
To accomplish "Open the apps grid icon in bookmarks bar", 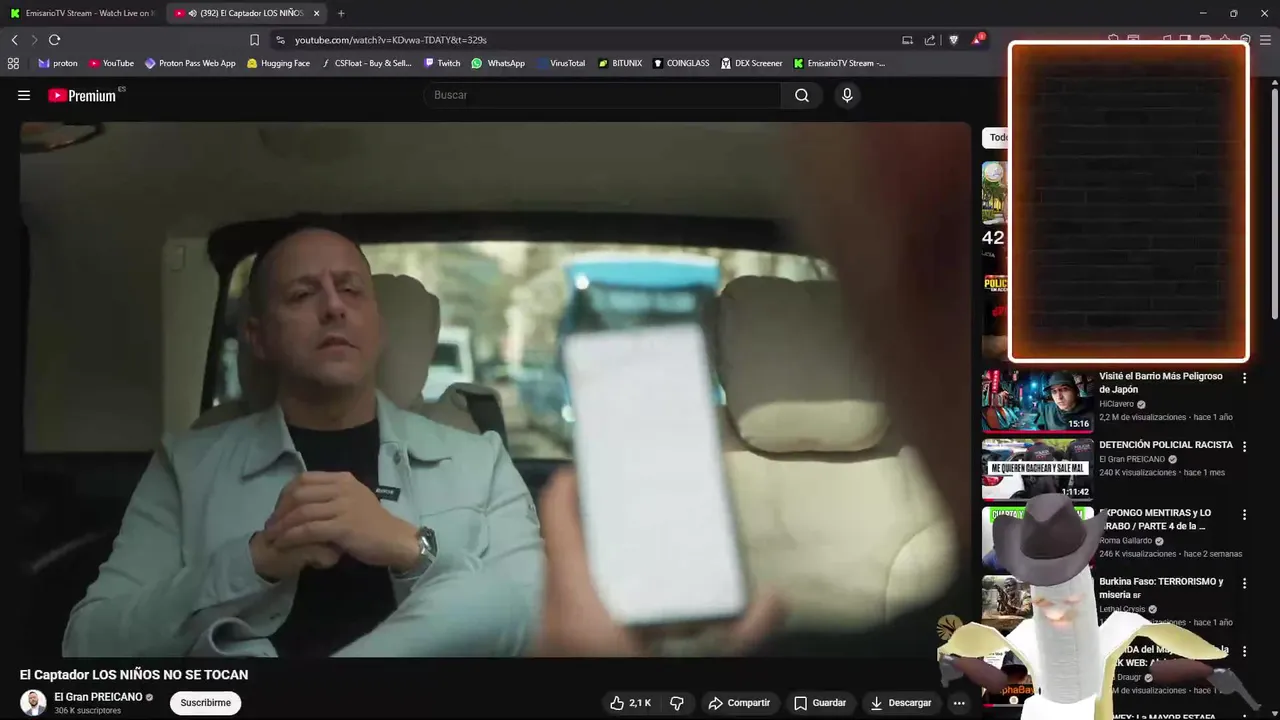I will [13, 63].
